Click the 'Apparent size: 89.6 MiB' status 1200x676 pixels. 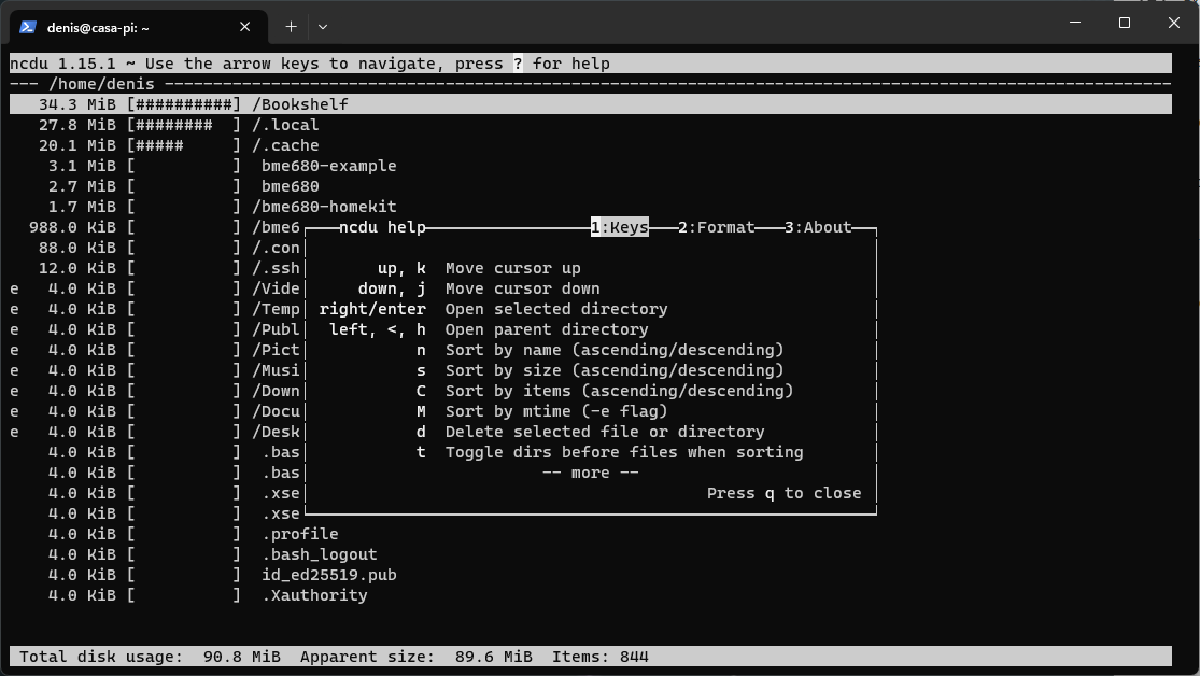[416, 657]
